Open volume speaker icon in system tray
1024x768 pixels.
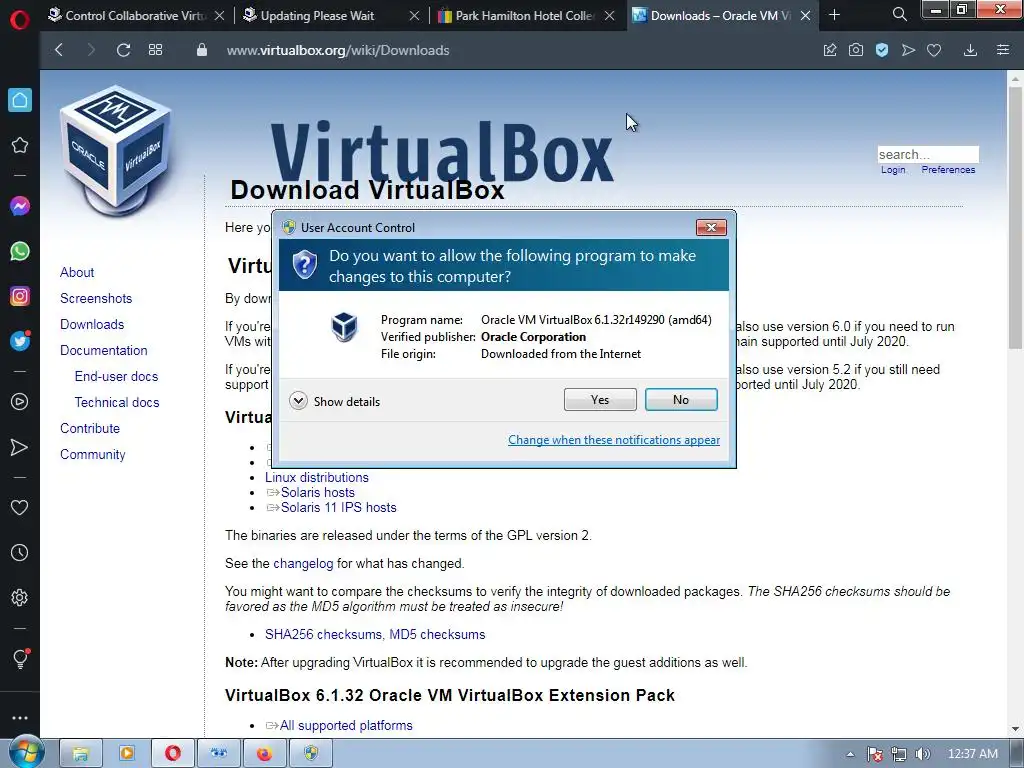[922, 754]
